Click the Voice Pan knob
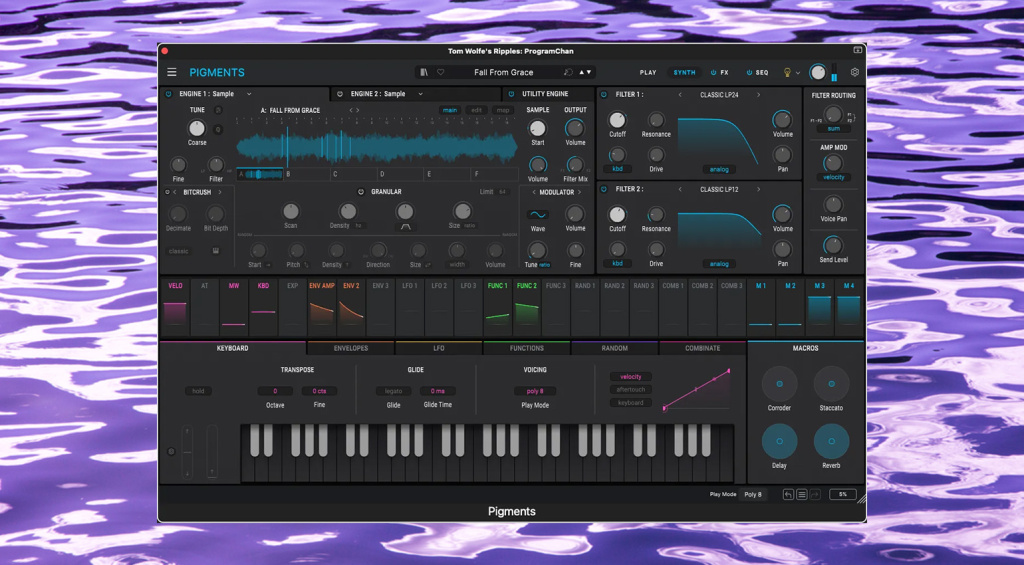 coord(833,204)
